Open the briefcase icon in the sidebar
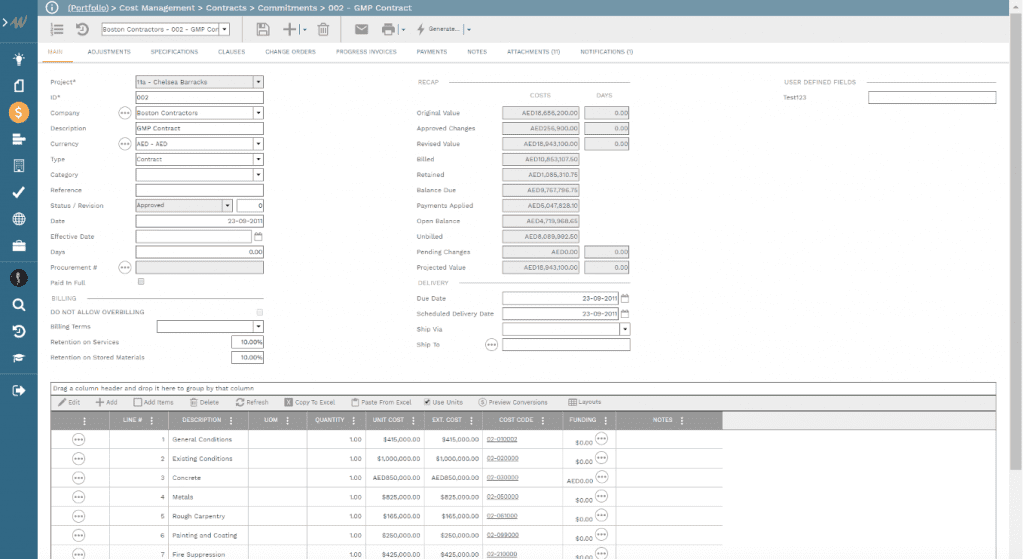1024x559 pixels. [19, 246]
